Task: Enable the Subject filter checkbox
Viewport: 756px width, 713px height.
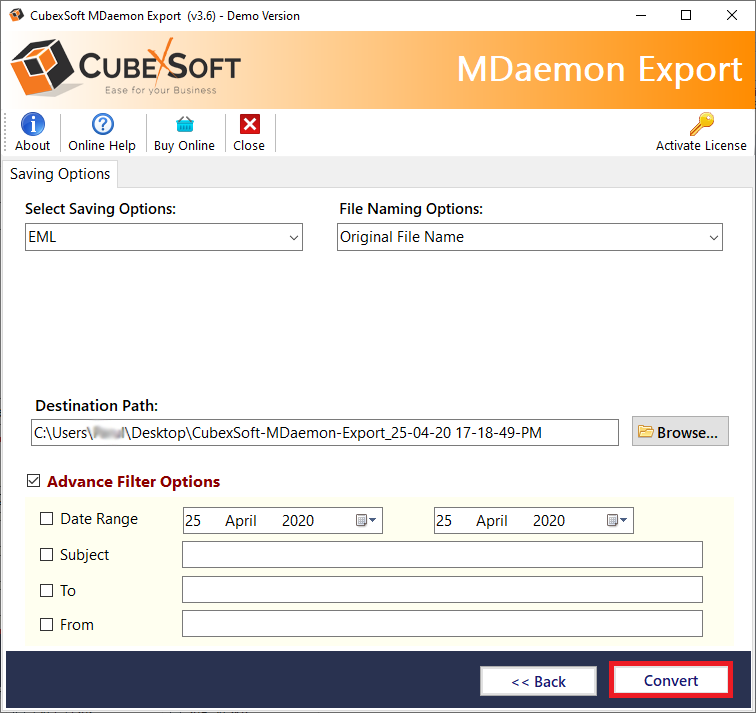Action: click(x=46, y=555)
